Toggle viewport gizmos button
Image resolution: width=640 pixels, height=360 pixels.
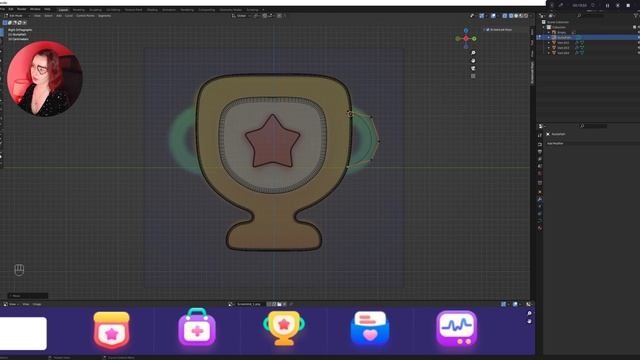pos(482,16)
